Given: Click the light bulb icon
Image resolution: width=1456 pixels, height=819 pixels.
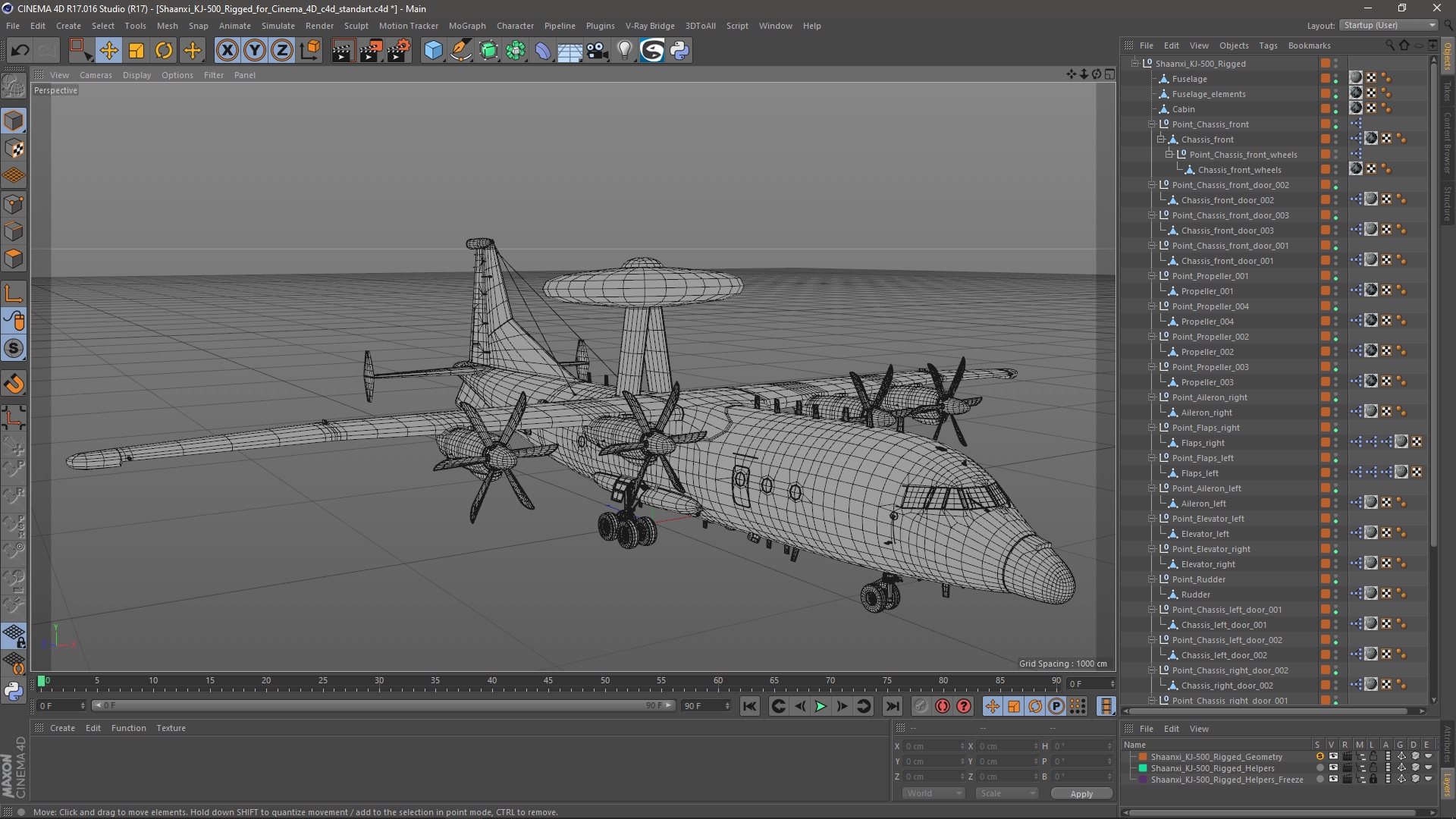Looking at the screenshot, I should 624,51.
